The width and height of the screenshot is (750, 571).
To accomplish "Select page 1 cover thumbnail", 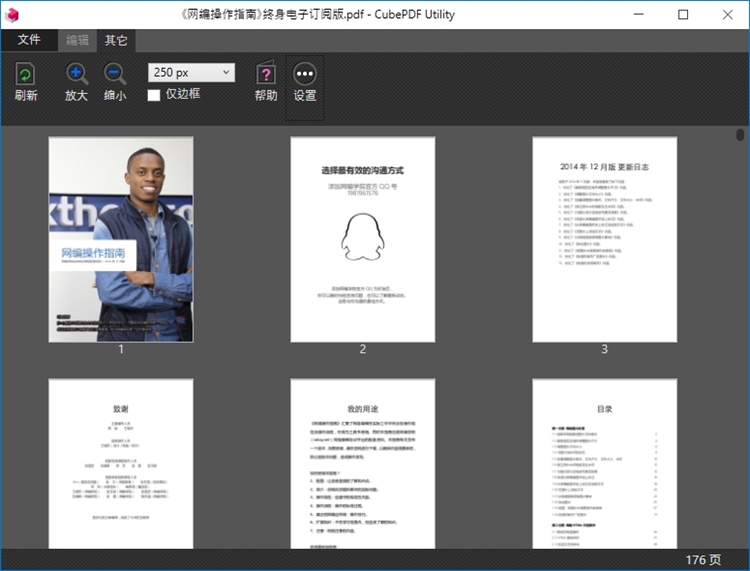I will pos(121,239).
